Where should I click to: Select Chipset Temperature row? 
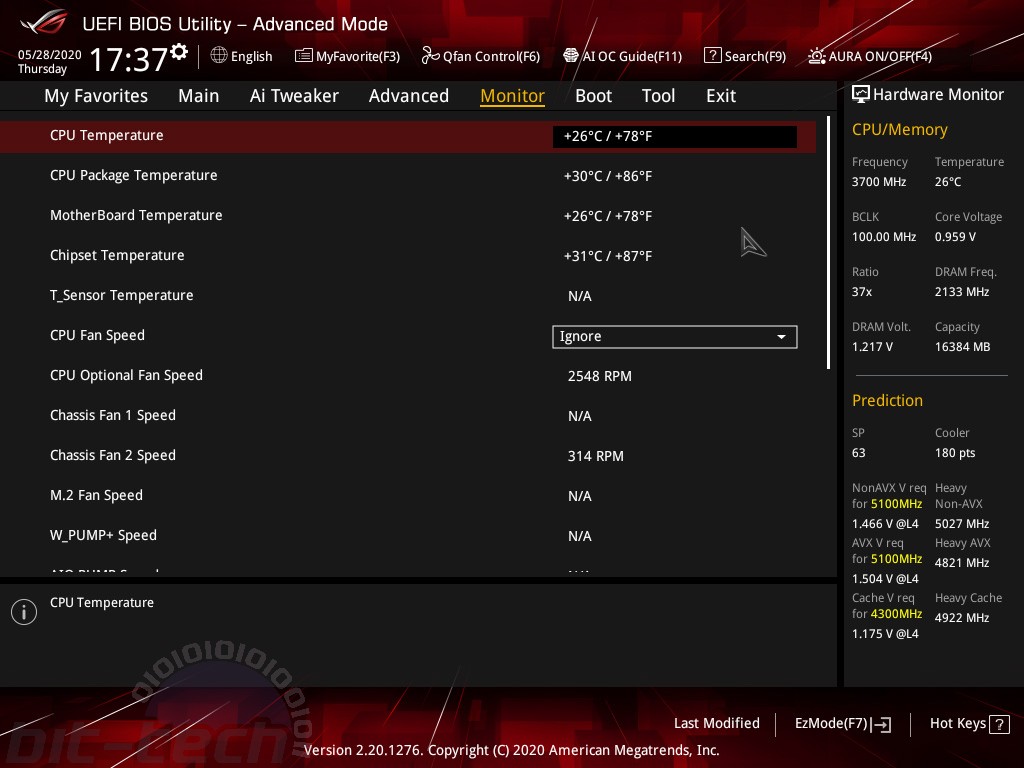pos(408,255)
